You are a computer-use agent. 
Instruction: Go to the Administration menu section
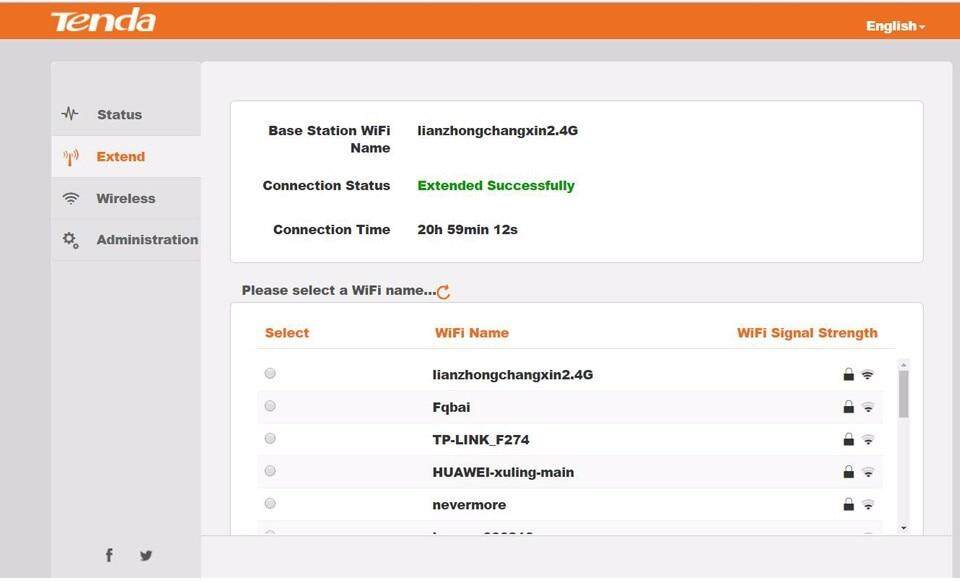(146, 240)
